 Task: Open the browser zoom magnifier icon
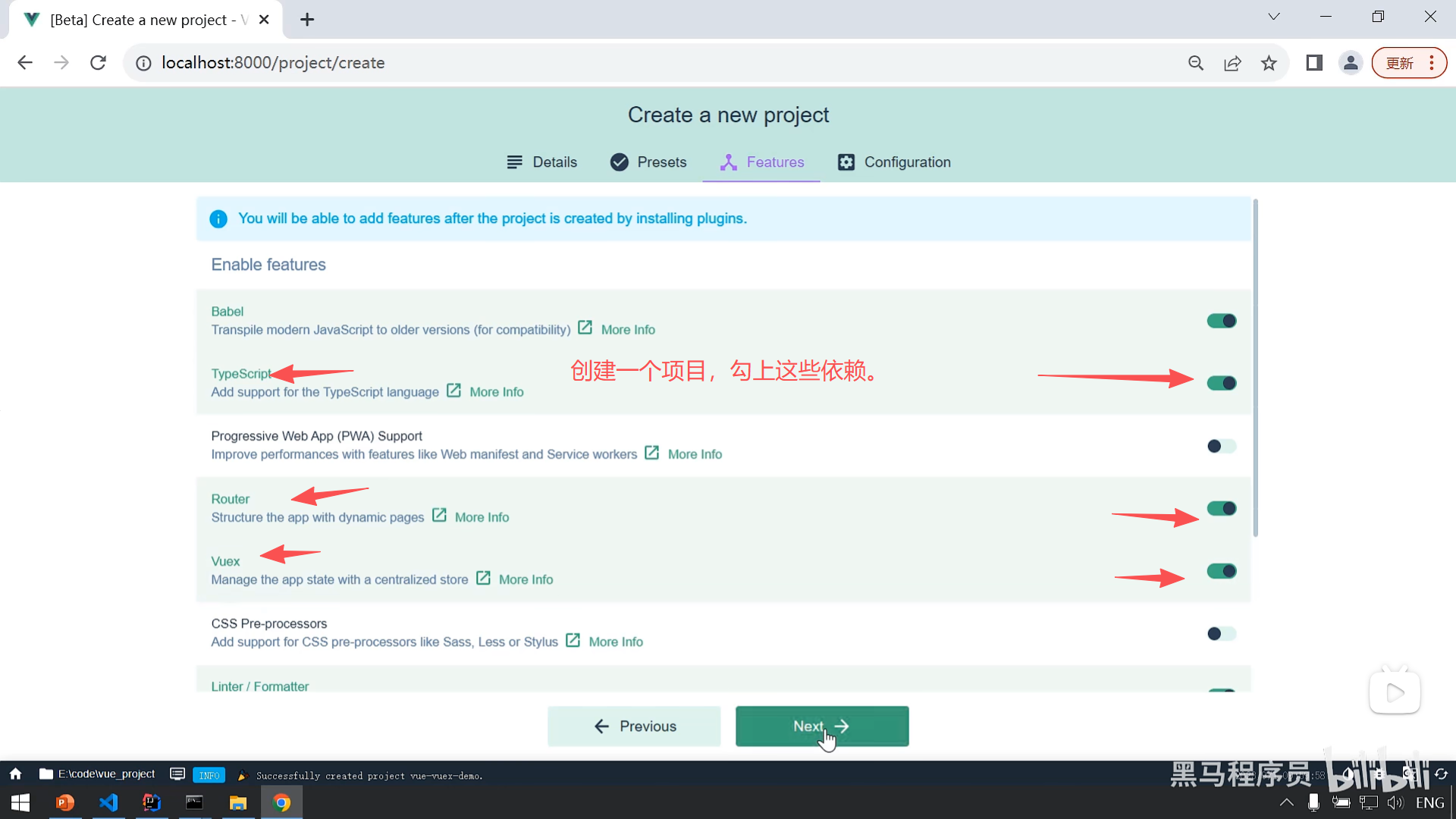pyautogui.click(x=1196, y=63)
